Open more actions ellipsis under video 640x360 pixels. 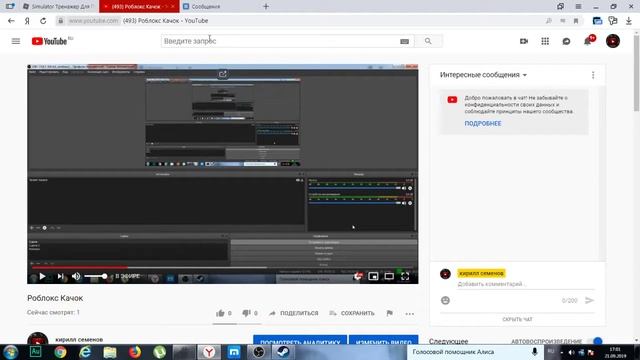pos(410,313)
